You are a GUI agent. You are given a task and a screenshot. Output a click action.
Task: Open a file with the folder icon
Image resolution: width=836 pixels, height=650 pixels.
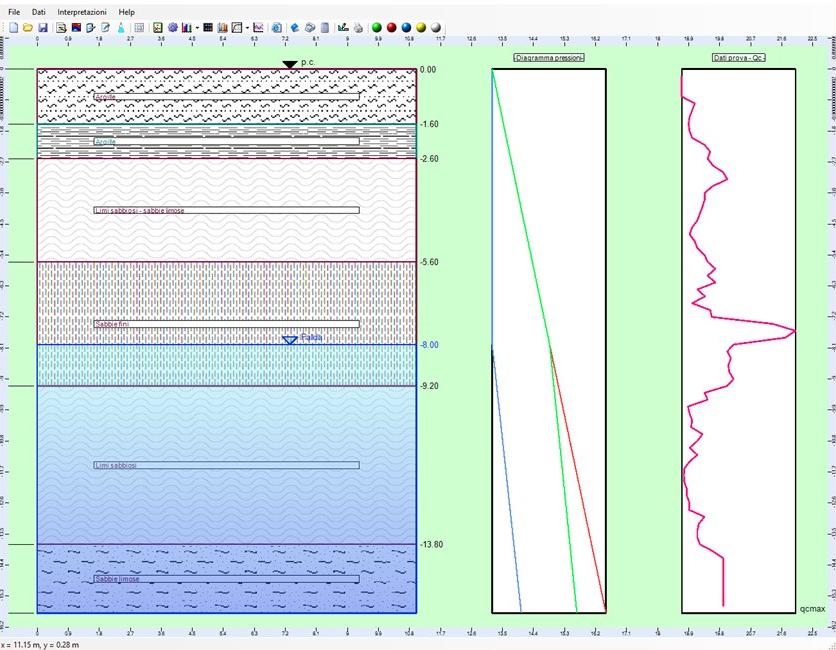(28, 28)
